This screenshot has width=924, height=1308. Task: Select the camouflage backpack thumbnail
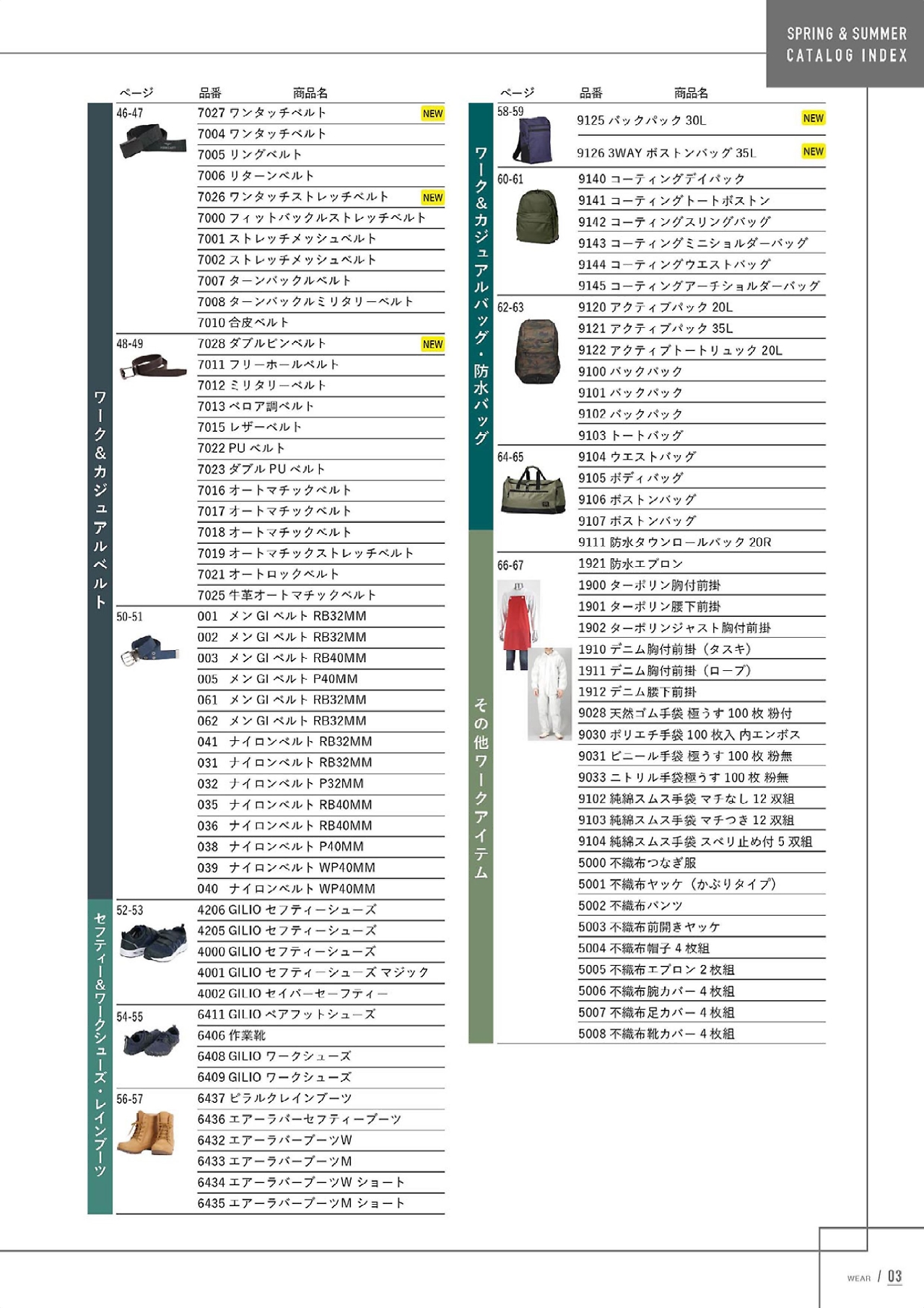[x=537, y=352]
